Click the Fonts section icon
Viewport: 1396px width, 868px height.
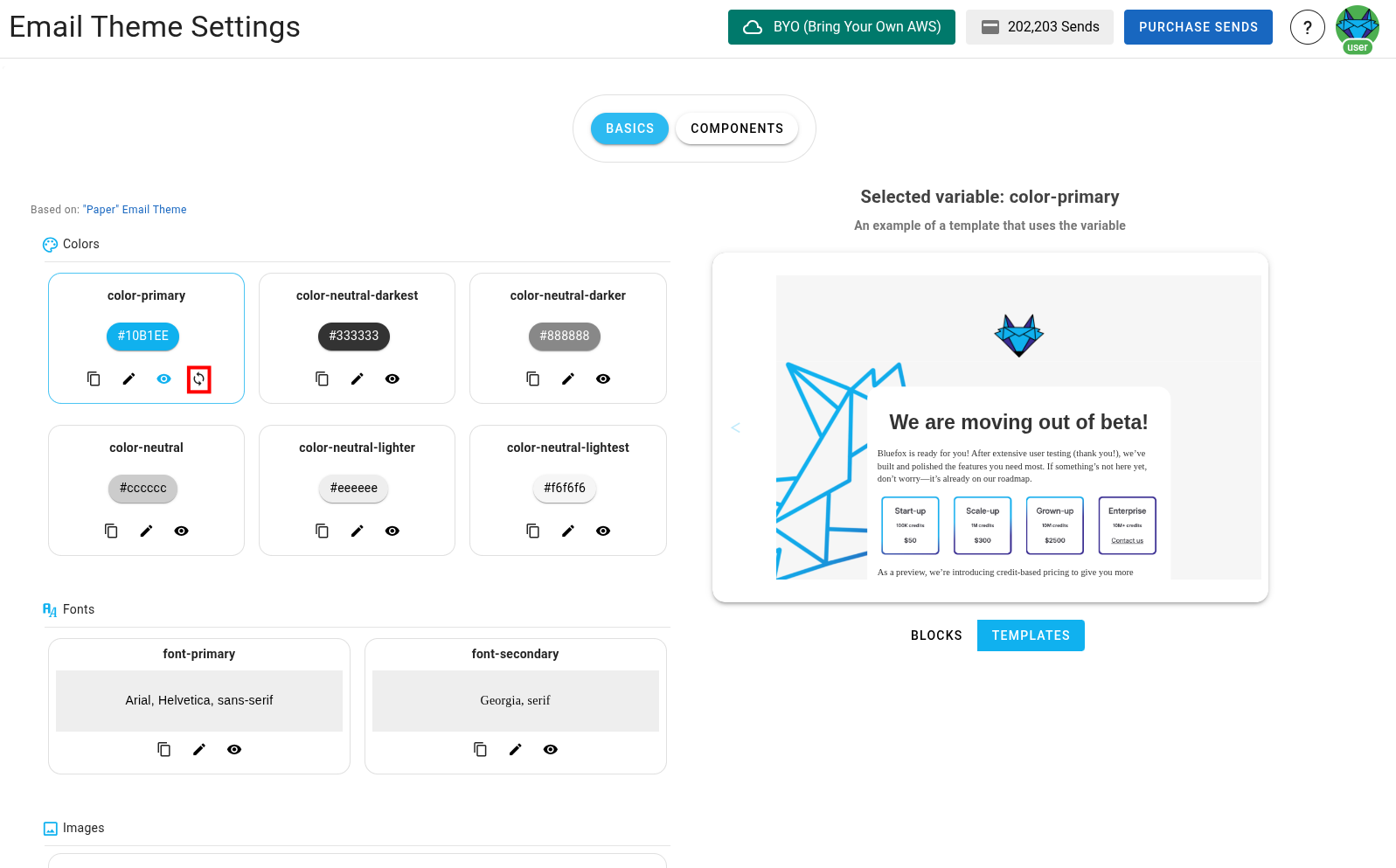point(50,609)
